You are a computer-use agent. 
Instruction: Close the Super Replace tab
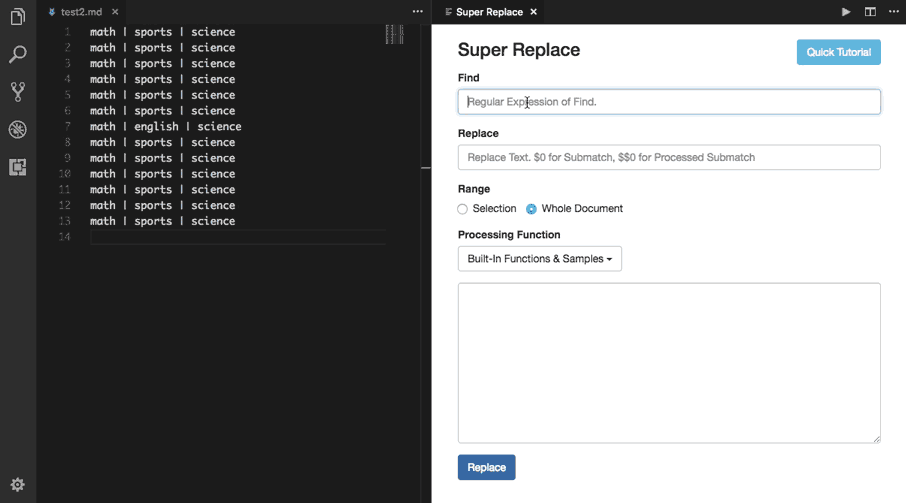tap(533, 12)
